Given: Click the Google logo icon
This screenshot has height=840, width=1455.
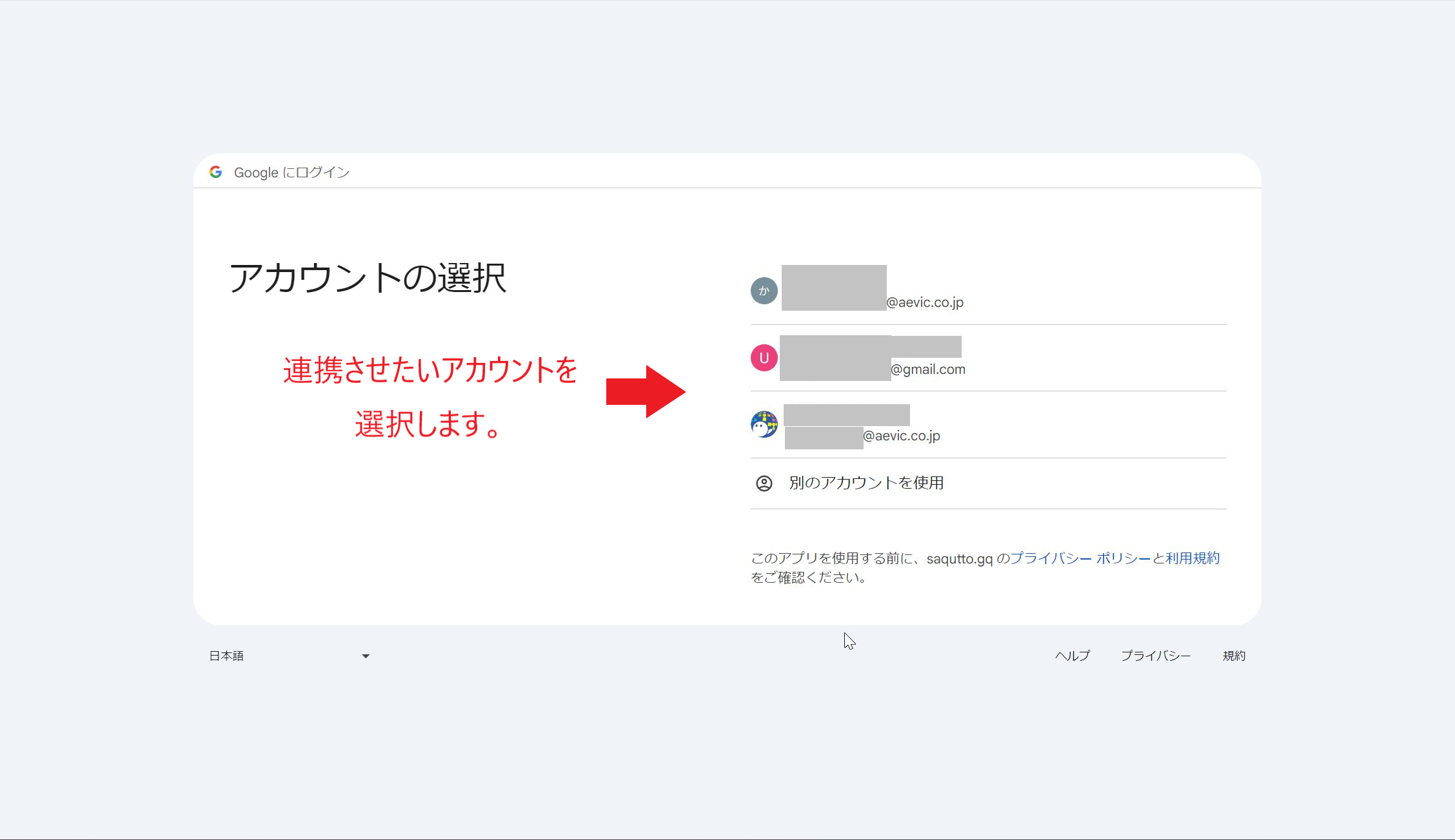Looking at the screenshot, I should click(x=217, y=171).
